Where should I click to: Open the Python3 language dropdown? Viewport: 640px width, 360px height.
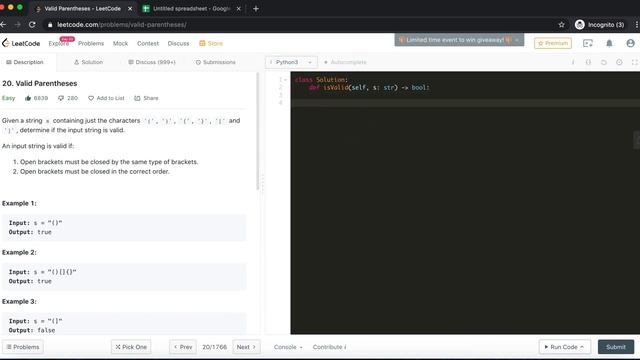coord(291,62)
